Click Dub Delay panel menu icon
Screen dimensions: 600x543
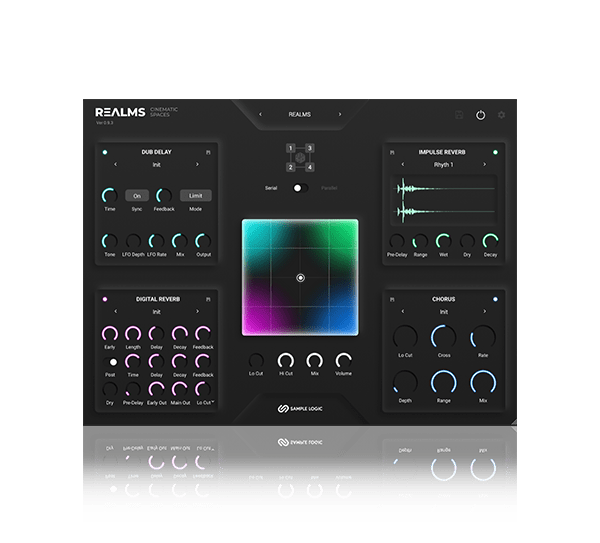tap(208, 152)
